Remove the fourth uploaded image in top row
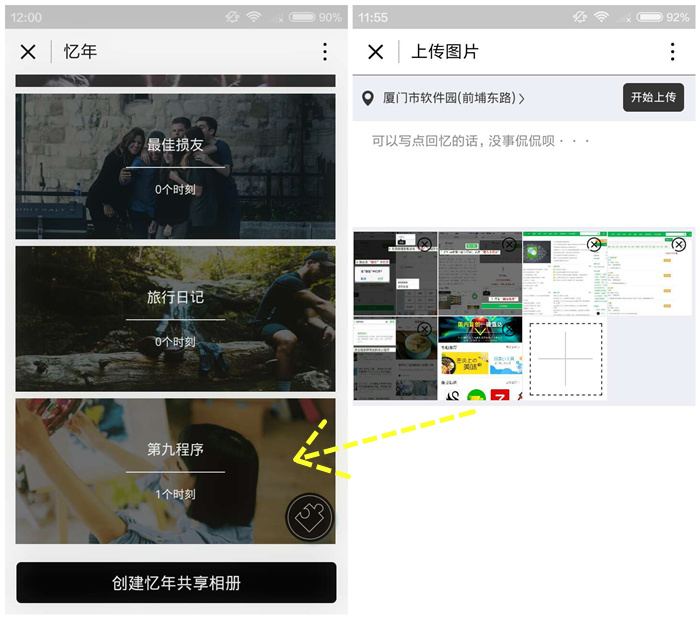The height and width of the screenshot is (619, 700). tap(679, 244)
